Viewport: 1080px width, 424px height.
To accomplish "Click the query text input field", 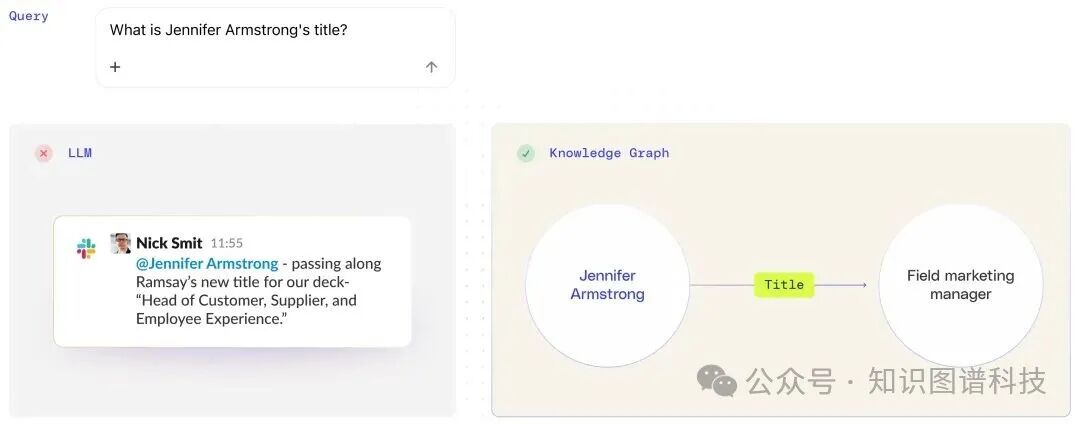I will [x=270, y=31].
